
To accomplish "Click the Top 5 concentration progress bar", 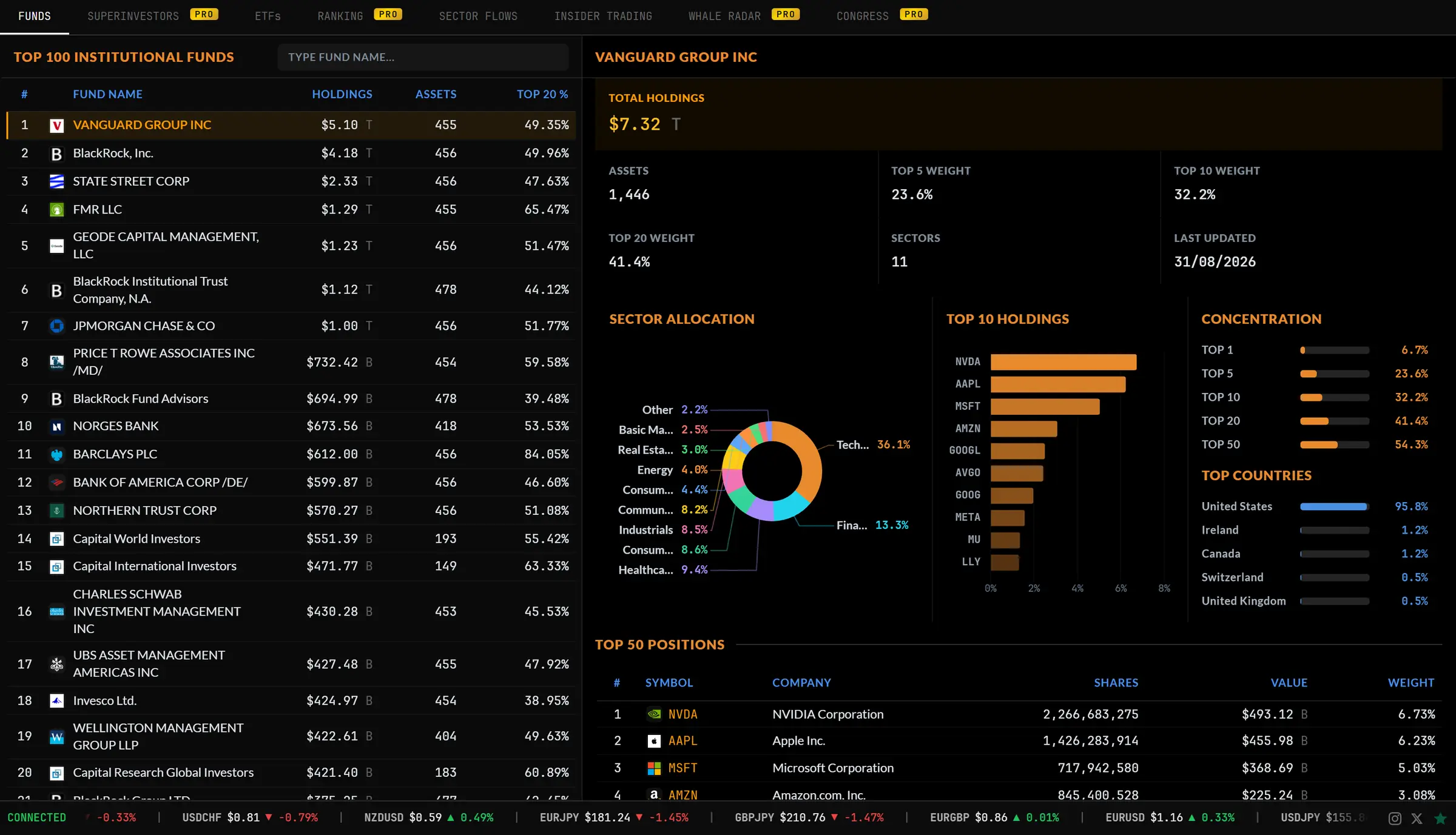I will click(1335, 374).
